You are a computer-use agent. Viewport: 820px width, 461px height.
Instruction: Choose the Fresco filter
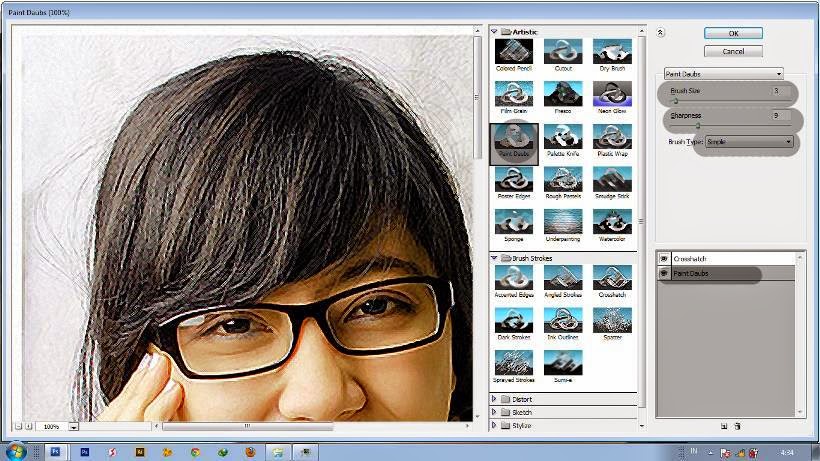(x=563, y=94)
